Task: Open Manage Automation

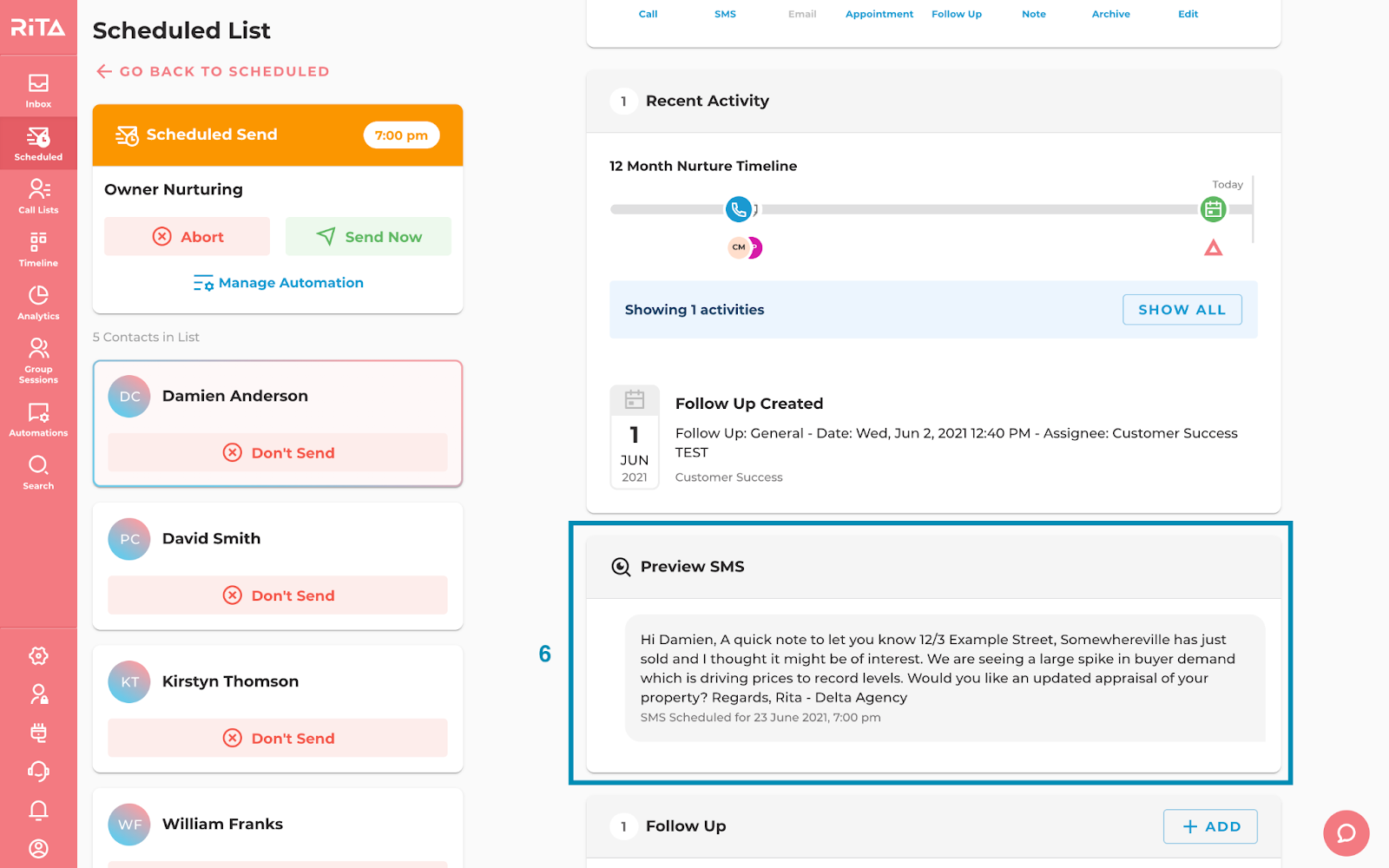Action: (x=278, y=283)
